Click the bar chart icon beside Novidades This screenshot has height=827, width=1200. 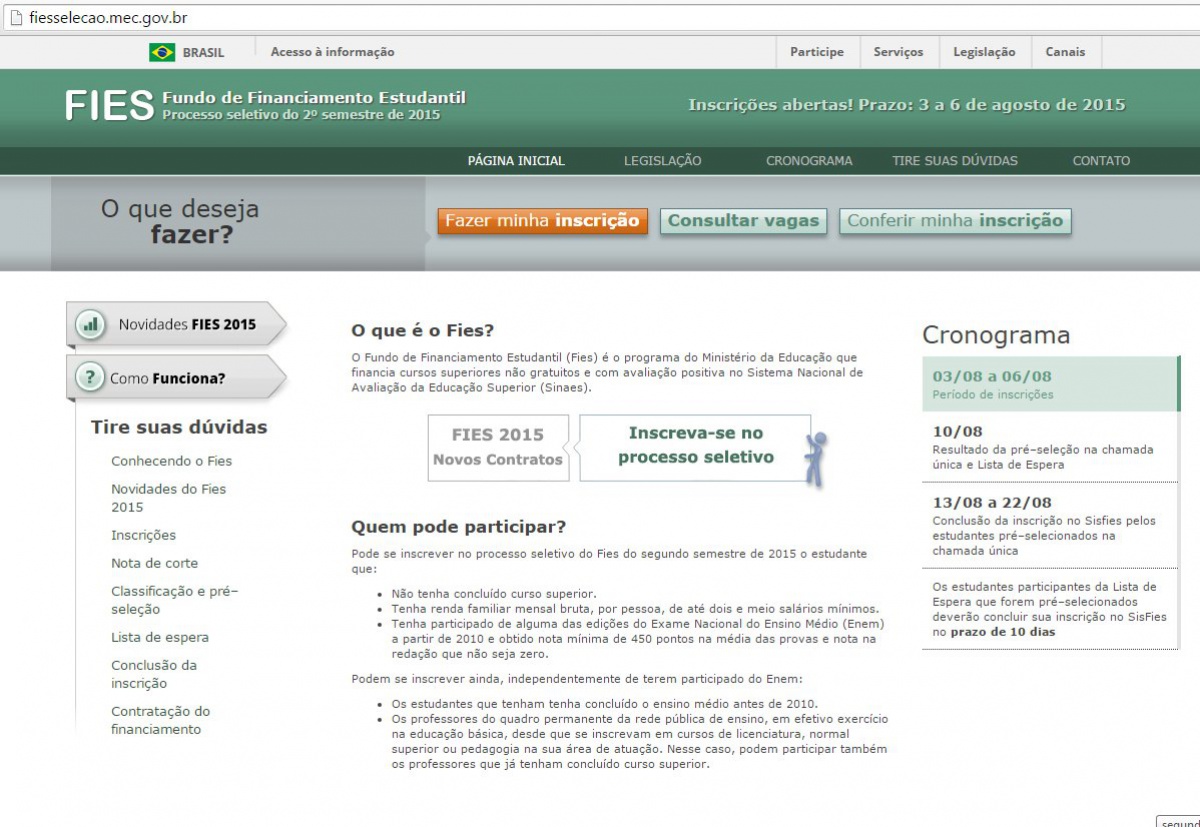[x=91, y=324]
